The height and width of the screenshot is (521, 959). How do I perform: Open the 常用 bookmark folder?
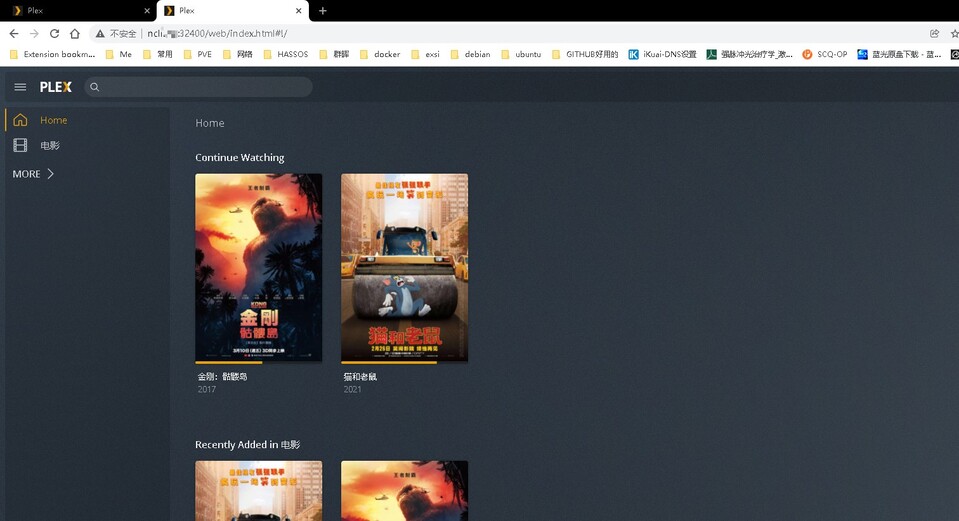(158, 54)
